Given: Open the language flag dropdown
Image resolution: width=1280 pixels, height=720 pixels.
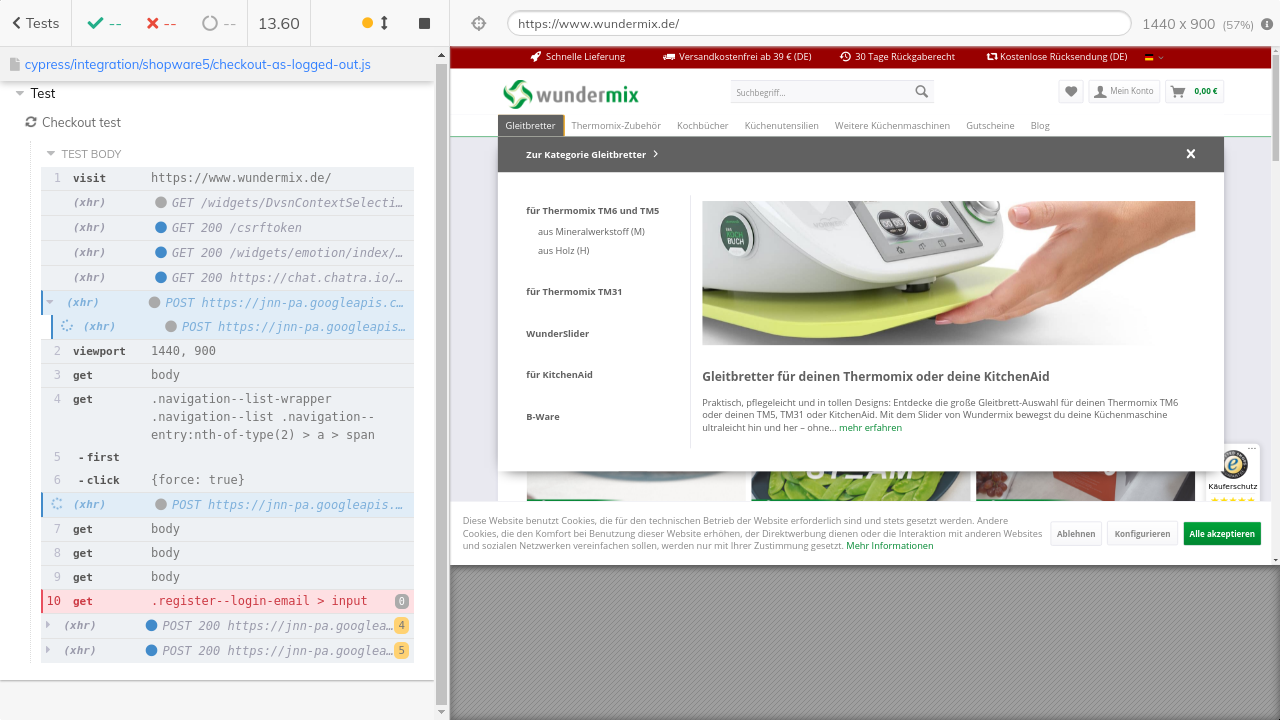Looking at the screenshot, I should pyautogui.click(x=1154, y=57).
